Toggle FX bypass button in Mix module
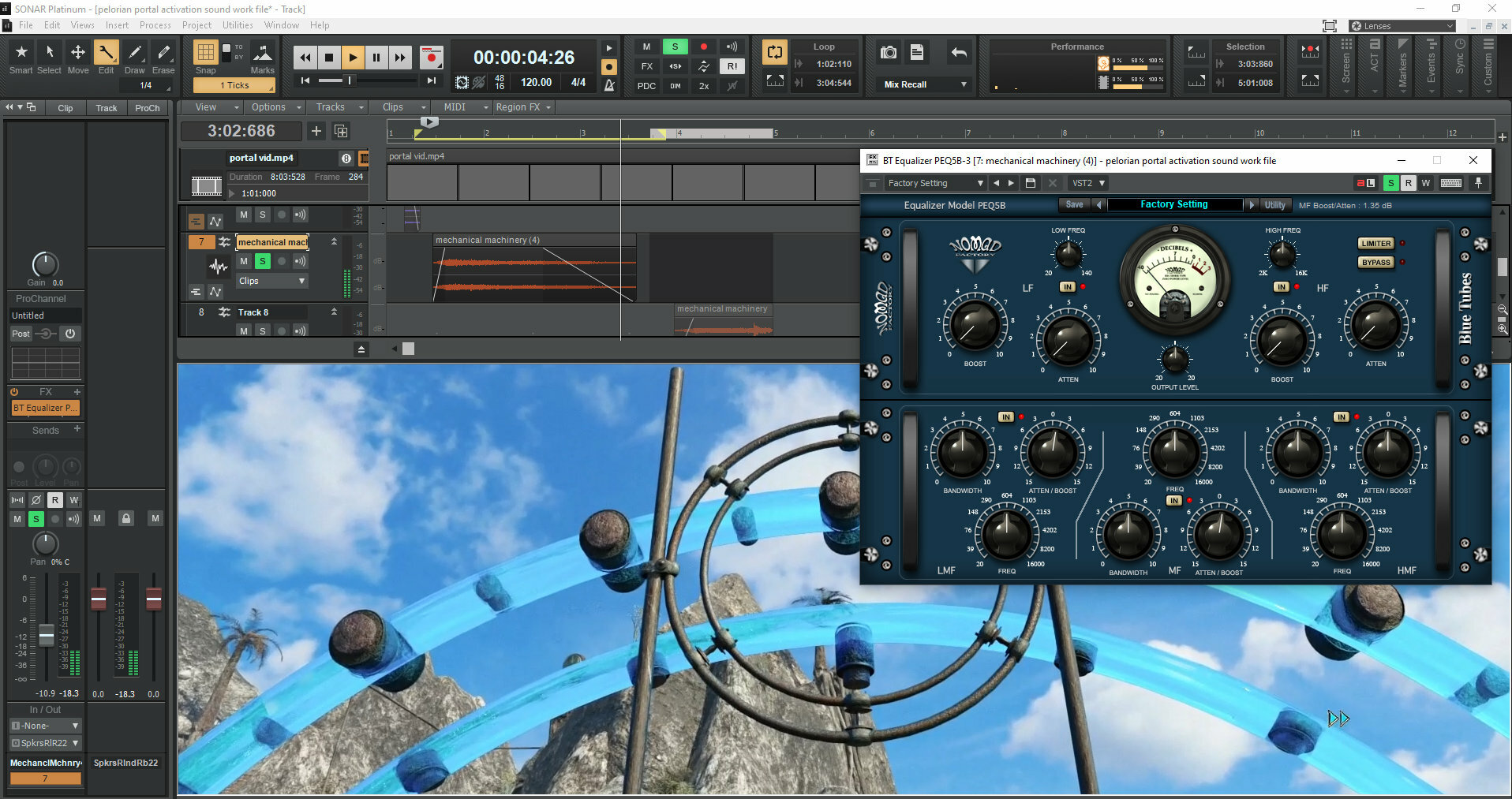The width and height of the screenshot is (1512, 799). point(646,66)
